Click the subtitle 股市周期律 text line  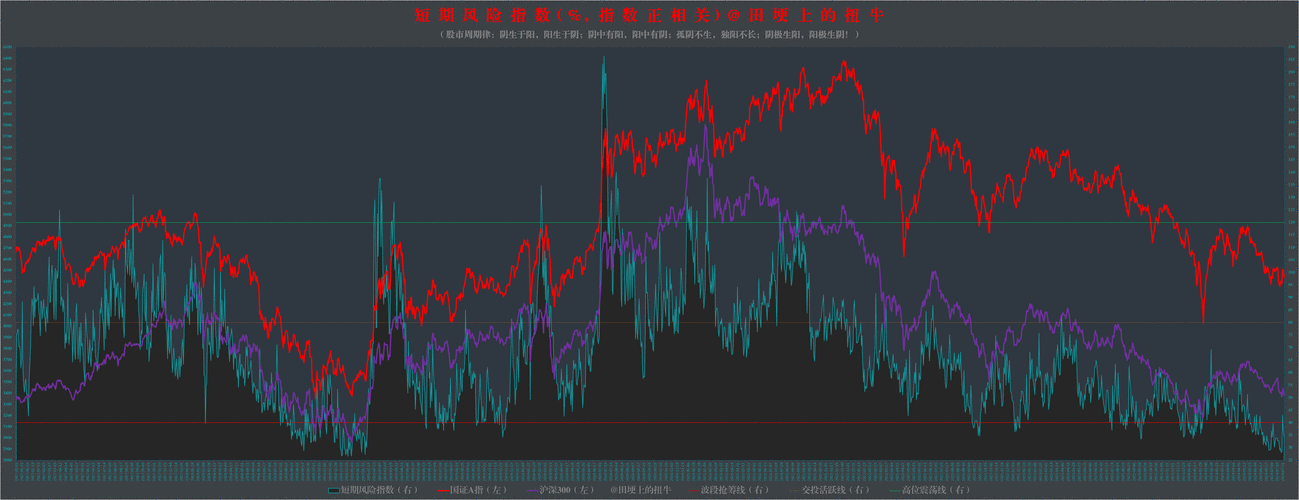point(649,34)
